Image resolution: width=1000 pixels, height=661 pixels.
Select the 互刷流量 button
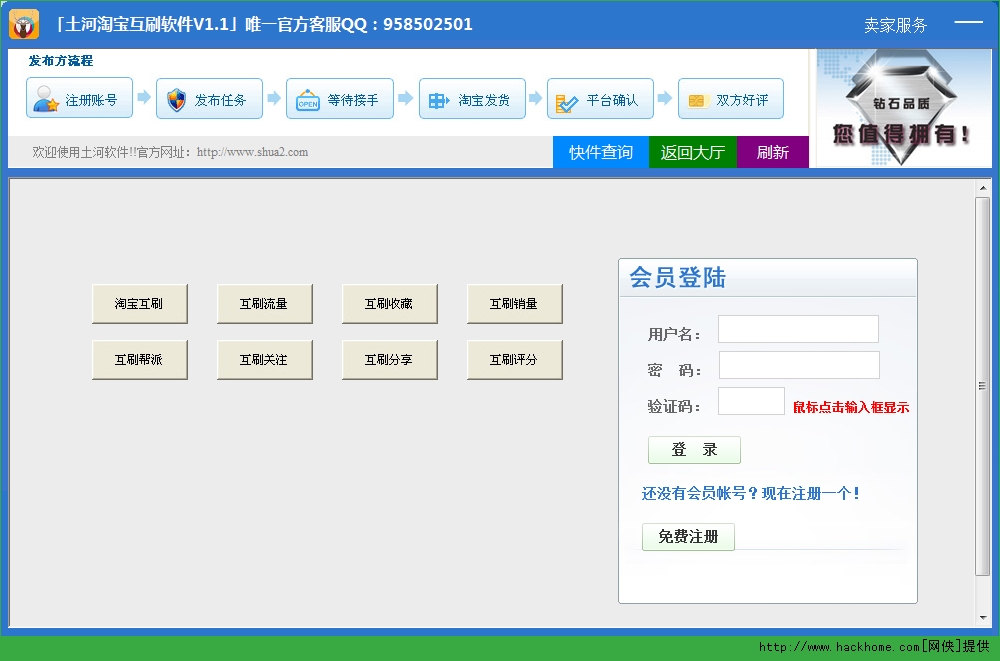pyautogui.click(x=265, y=304)
